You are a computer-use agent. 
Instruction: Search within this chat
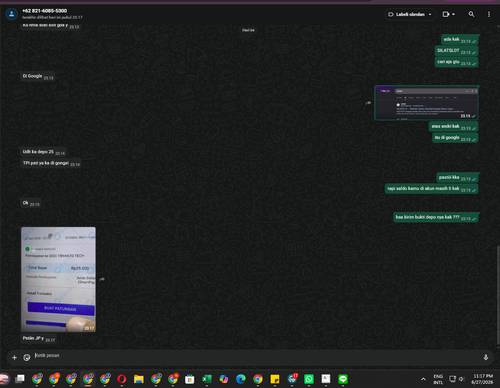click(471, 14)
